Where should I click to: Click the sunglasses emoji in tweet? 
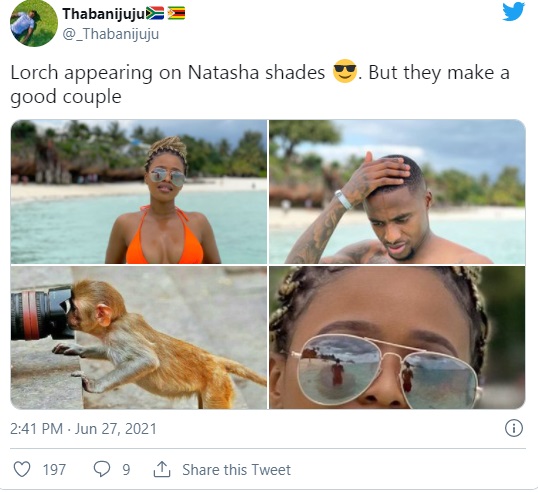(345, 71)
